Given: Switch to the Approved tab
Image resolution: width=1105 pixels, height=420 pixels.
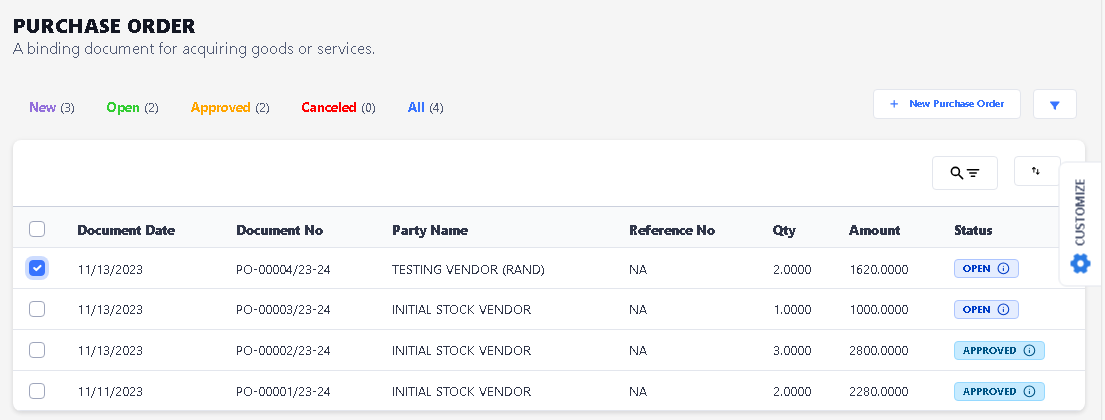Looking at the screenshot, I should pos(229,107).
